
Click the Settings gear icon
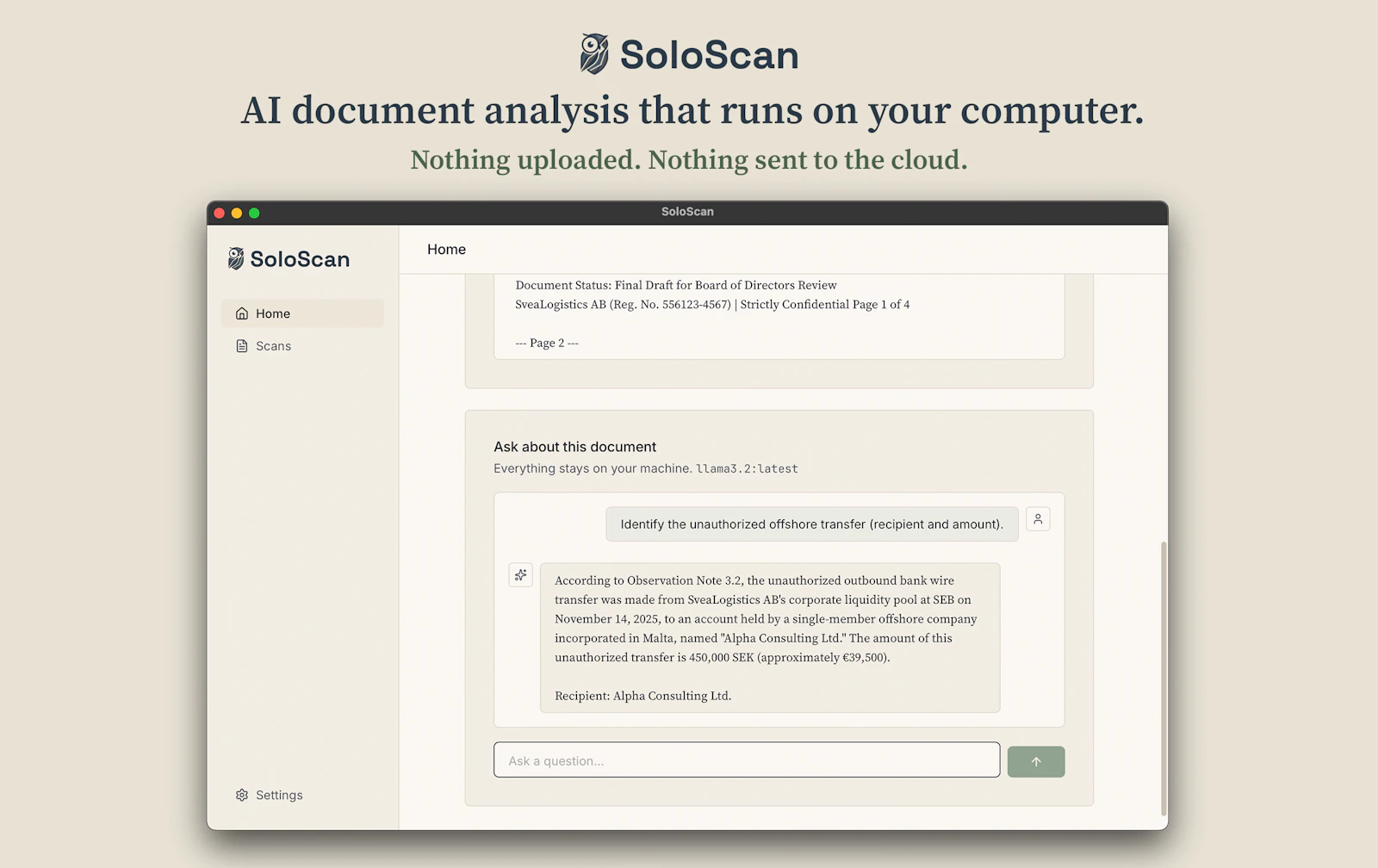click(x=242, y=795)
